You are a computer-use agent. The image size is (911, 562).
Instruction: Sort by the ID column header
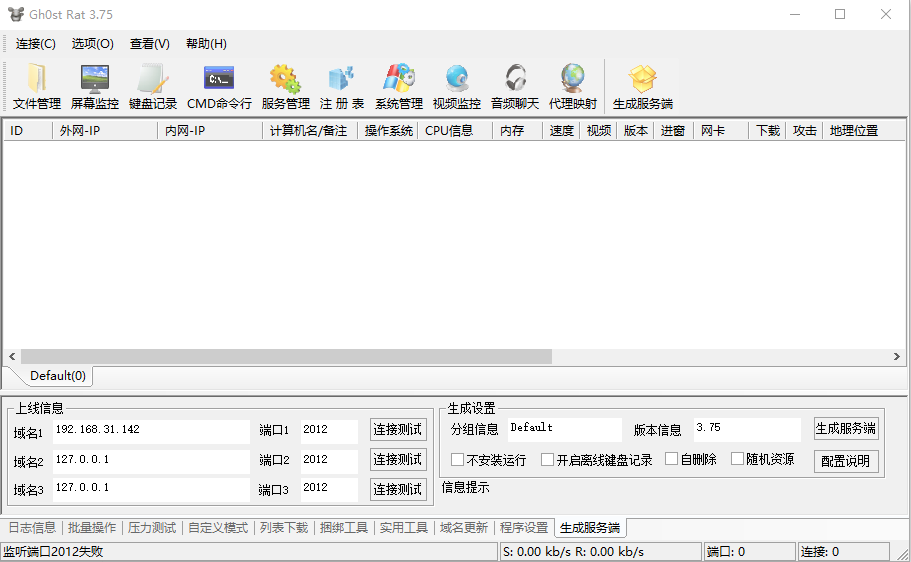28,131
